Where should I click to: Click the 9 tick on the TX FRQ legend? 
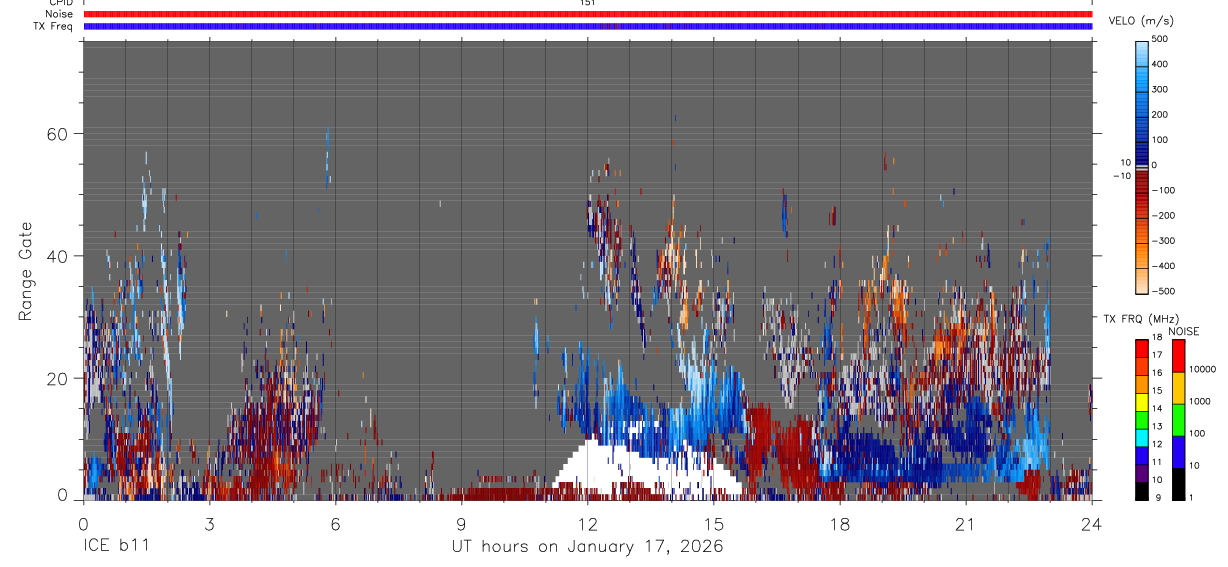[1156, 498]
